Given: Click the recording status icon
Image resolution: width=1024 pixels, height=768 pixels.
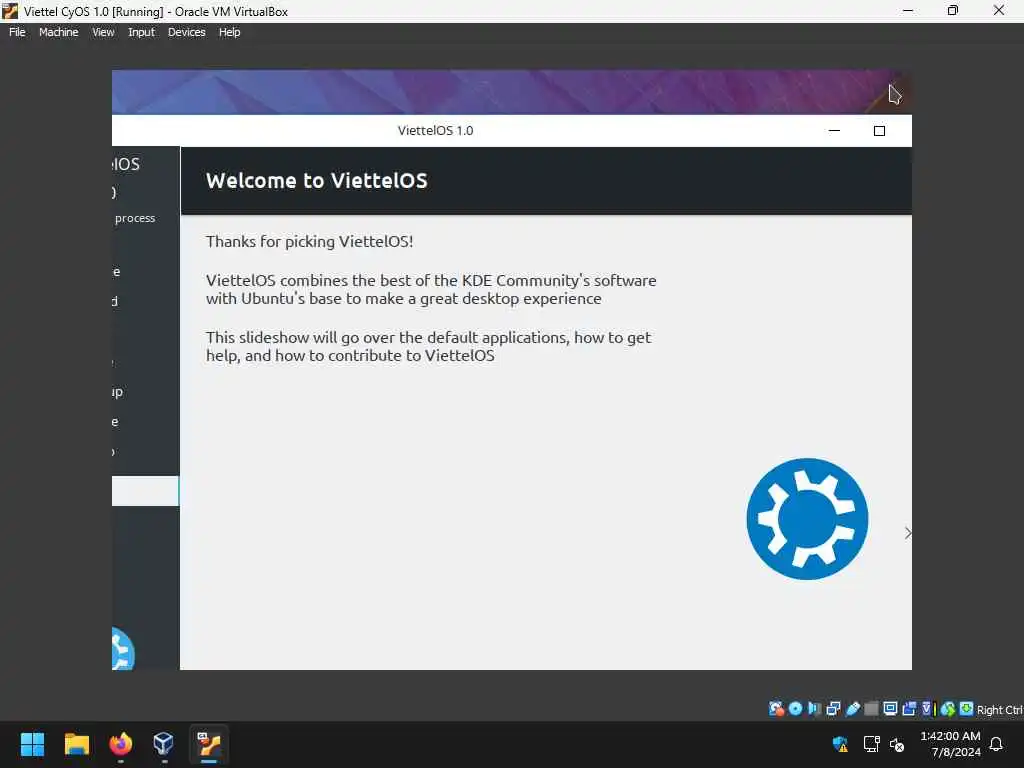Looking at the screenshot, I should click(909, 709).
